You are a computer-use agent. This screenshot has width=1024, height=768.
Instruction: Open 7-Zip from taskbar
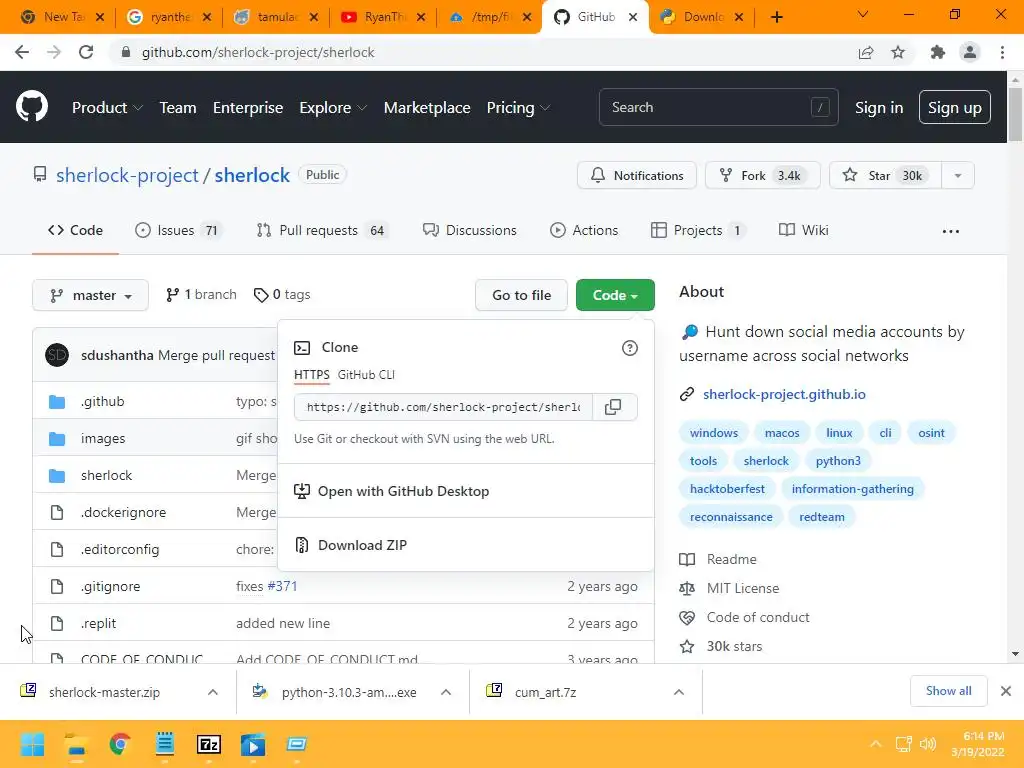click(x=209, y=744)
